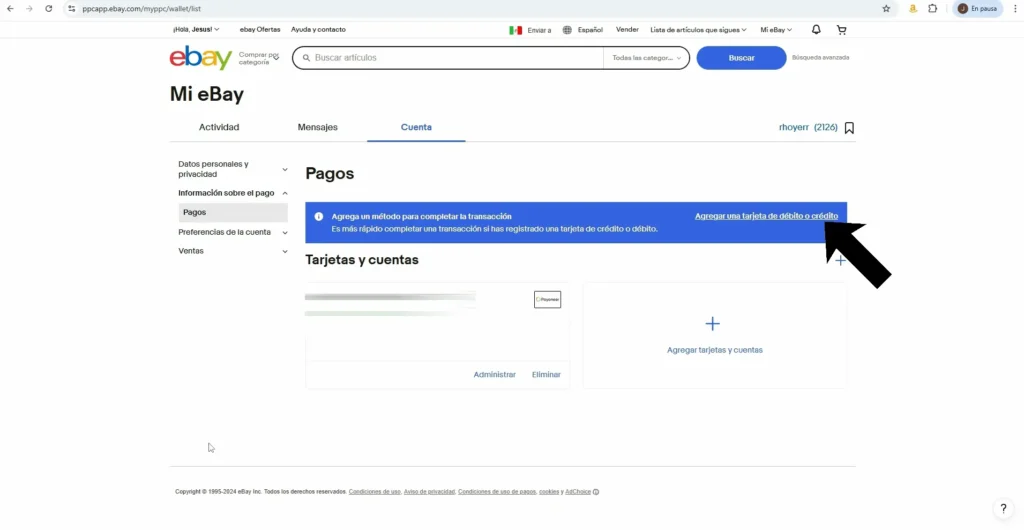
Task: Click the browser address bar URL
Action: [x=141, y=8]
